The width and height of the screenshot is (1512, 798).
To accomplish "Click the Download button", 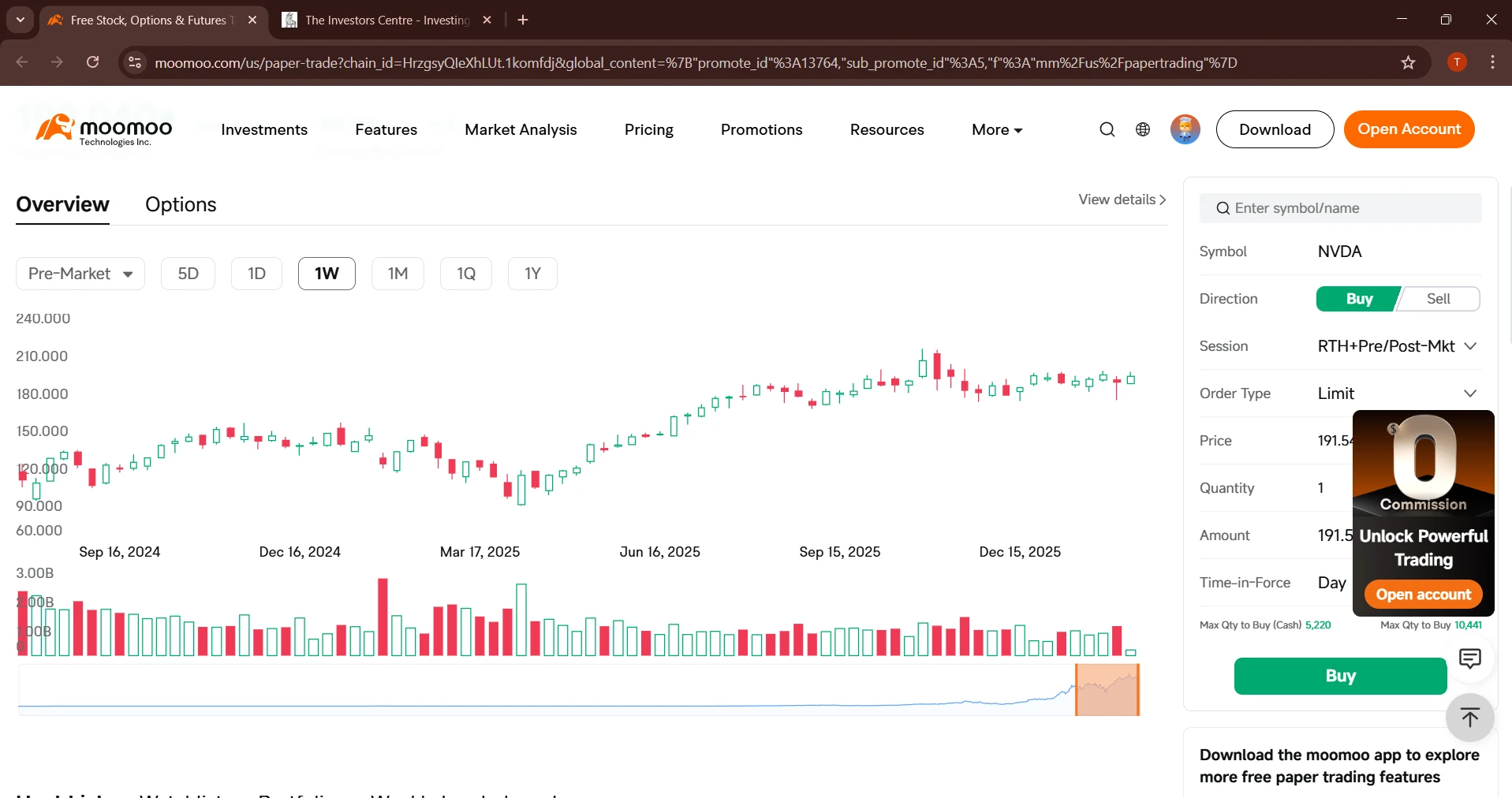I will (1275, 129).
